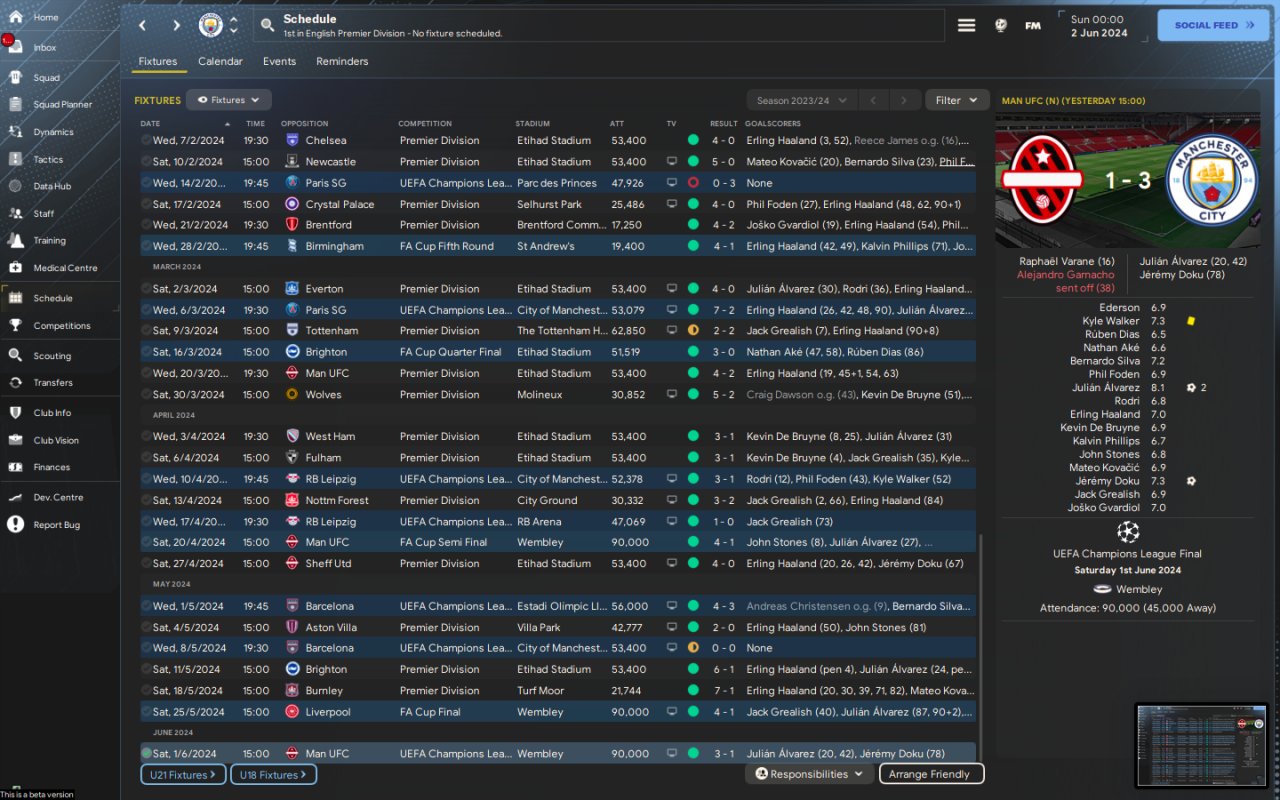Click the red result dot on the 14/2/2024 Paris SG row

pyautogui.click(x=693, y=183)
